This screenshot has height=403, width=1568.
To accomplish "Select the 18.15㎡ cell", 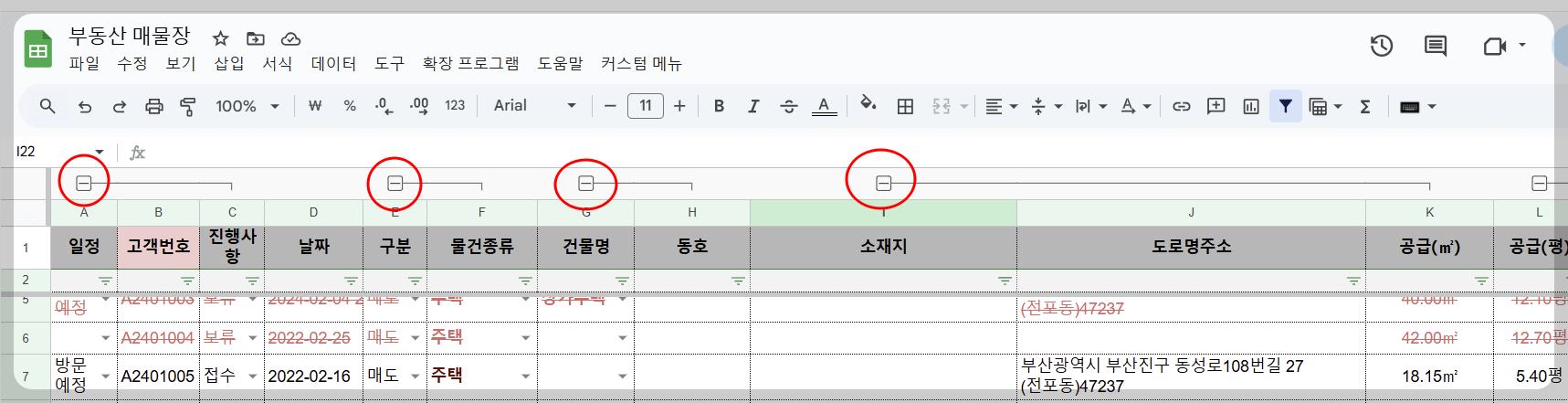I will point(1429,376).
